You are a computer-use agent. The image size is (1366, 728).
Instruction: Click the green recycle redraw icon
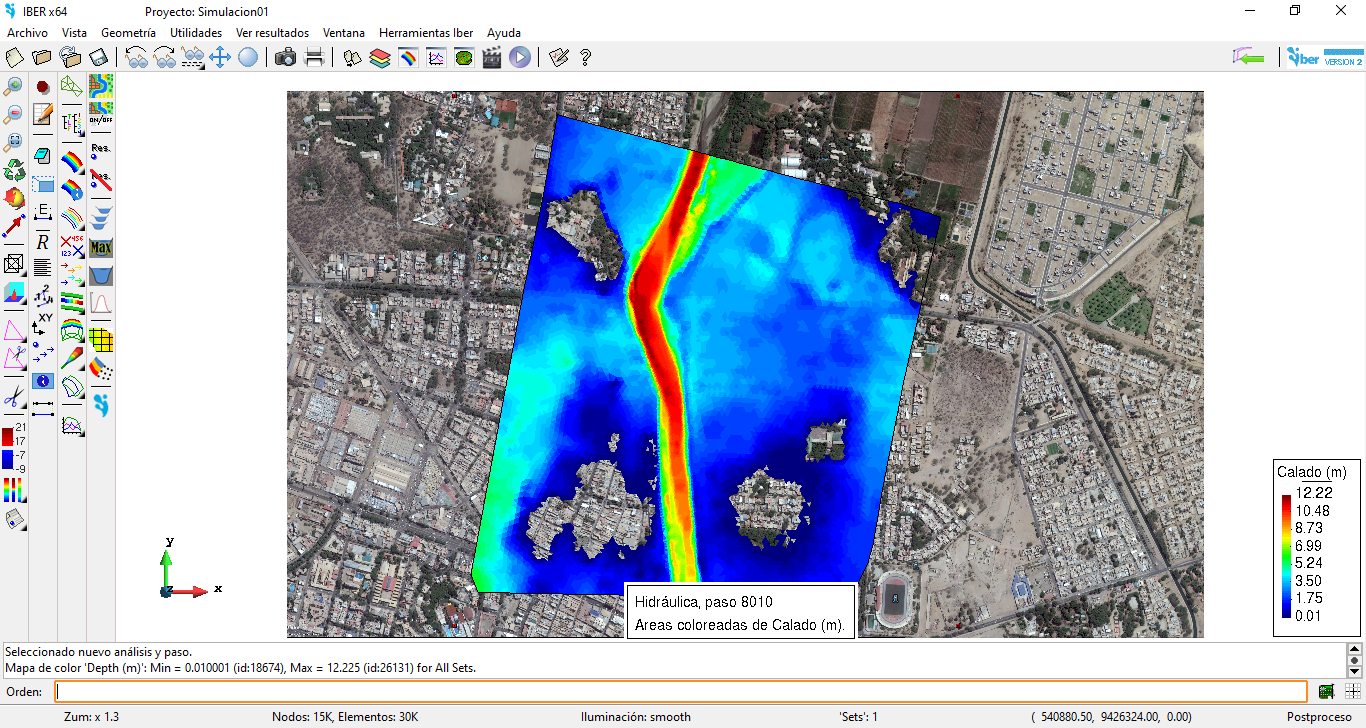coord(14,170)
